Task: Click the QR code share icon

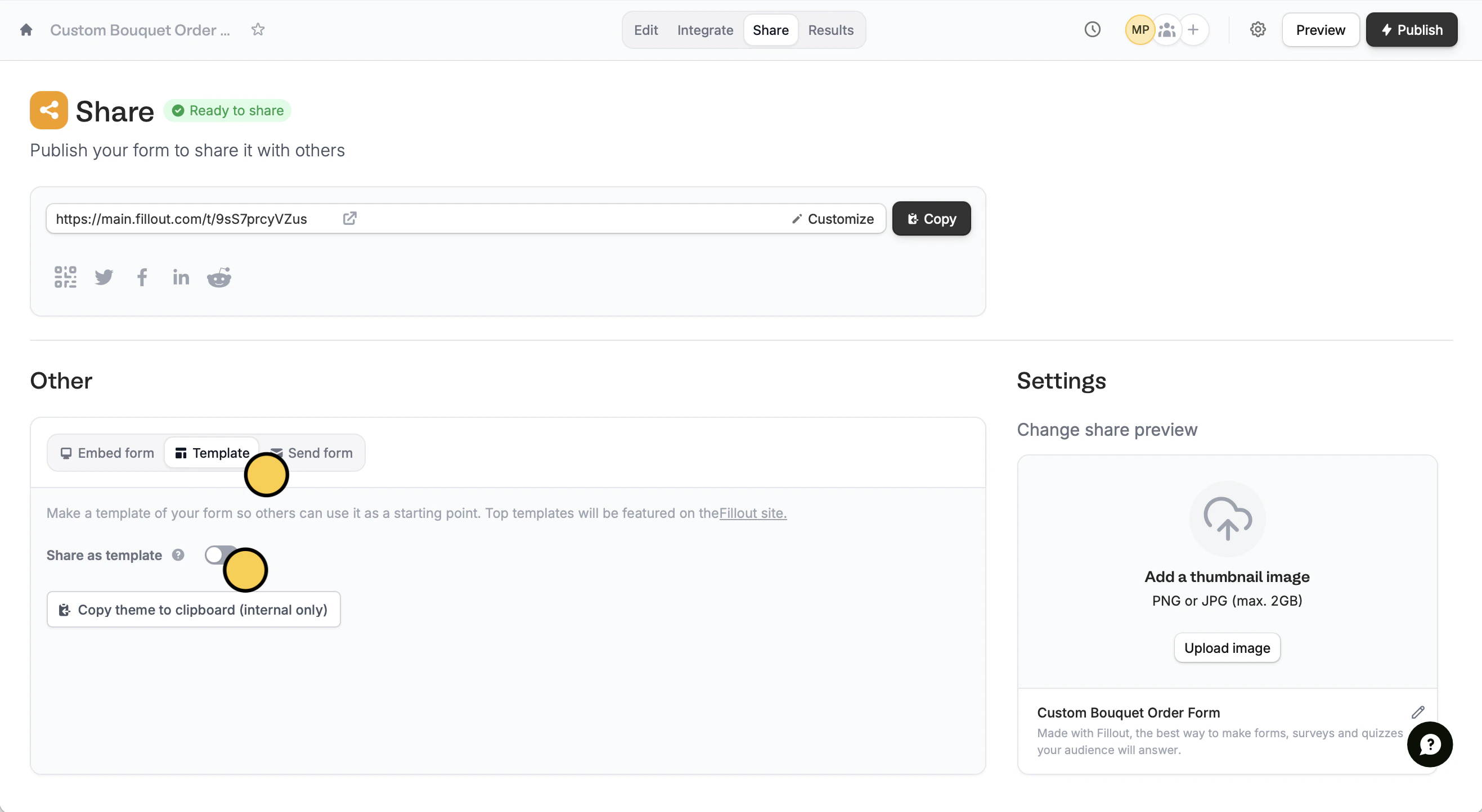Action: click(65, 277)
